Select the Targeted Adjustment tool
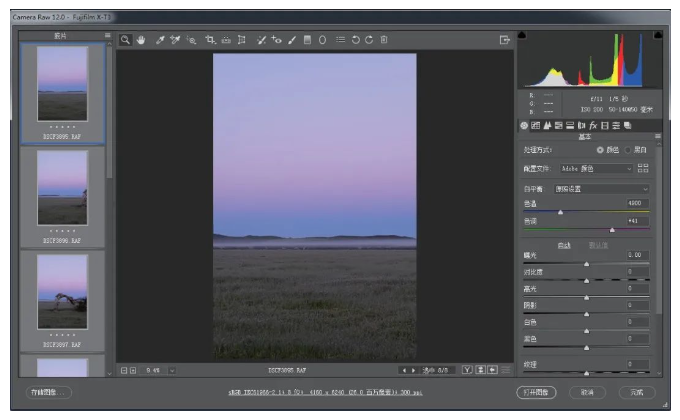The image size is (680, 420). pyautogui.click(x=191, y=40)
